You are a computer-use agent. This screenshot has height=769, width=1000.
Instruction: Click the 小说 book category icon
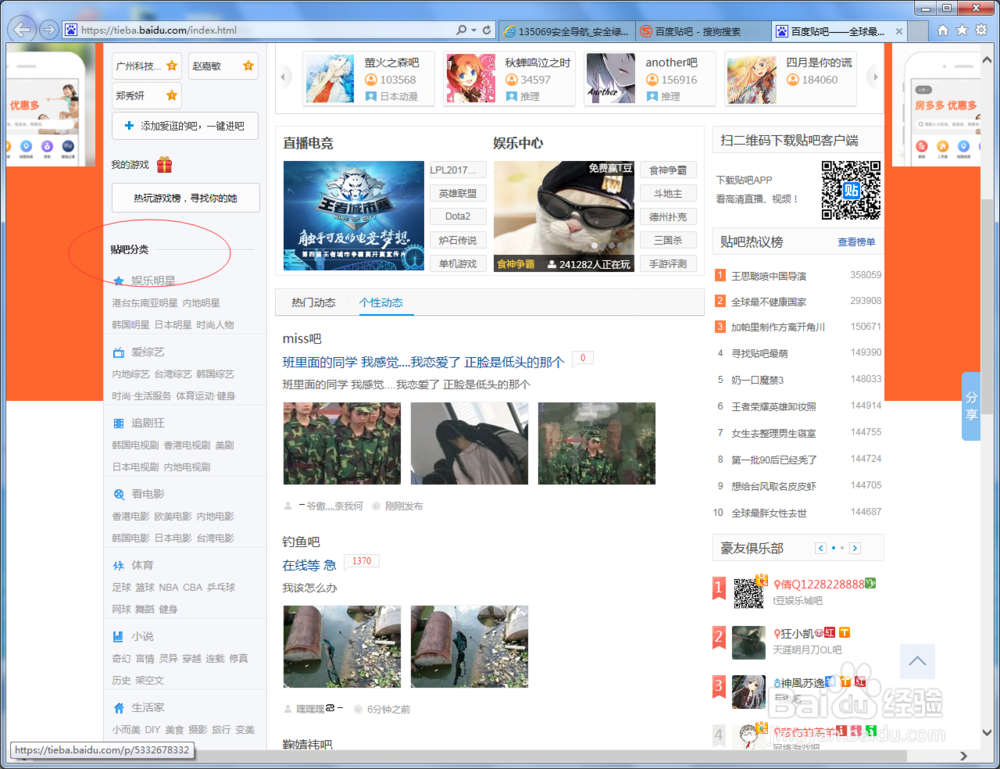119,636
